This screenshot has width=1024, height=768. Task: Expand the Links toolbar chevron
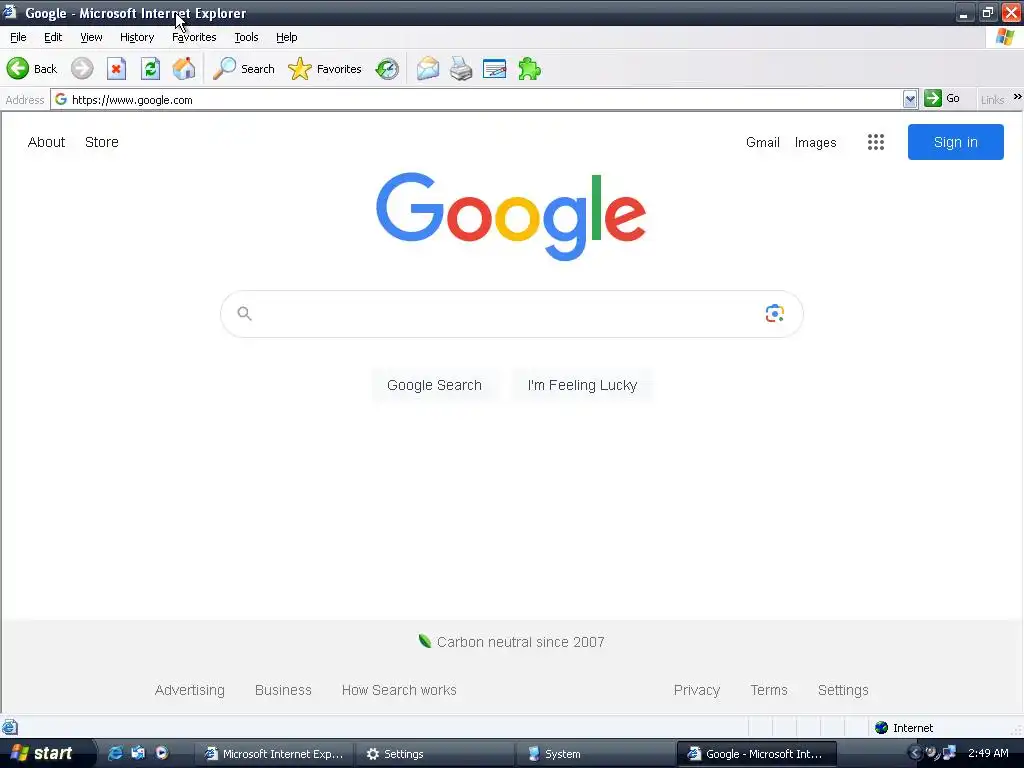pos(1017,97)
